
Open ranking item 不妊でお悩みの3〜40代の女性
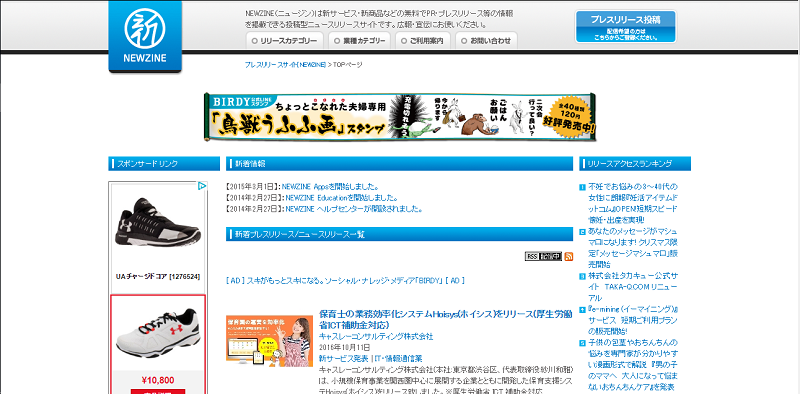pyautogui.click(x=633, y=203)
